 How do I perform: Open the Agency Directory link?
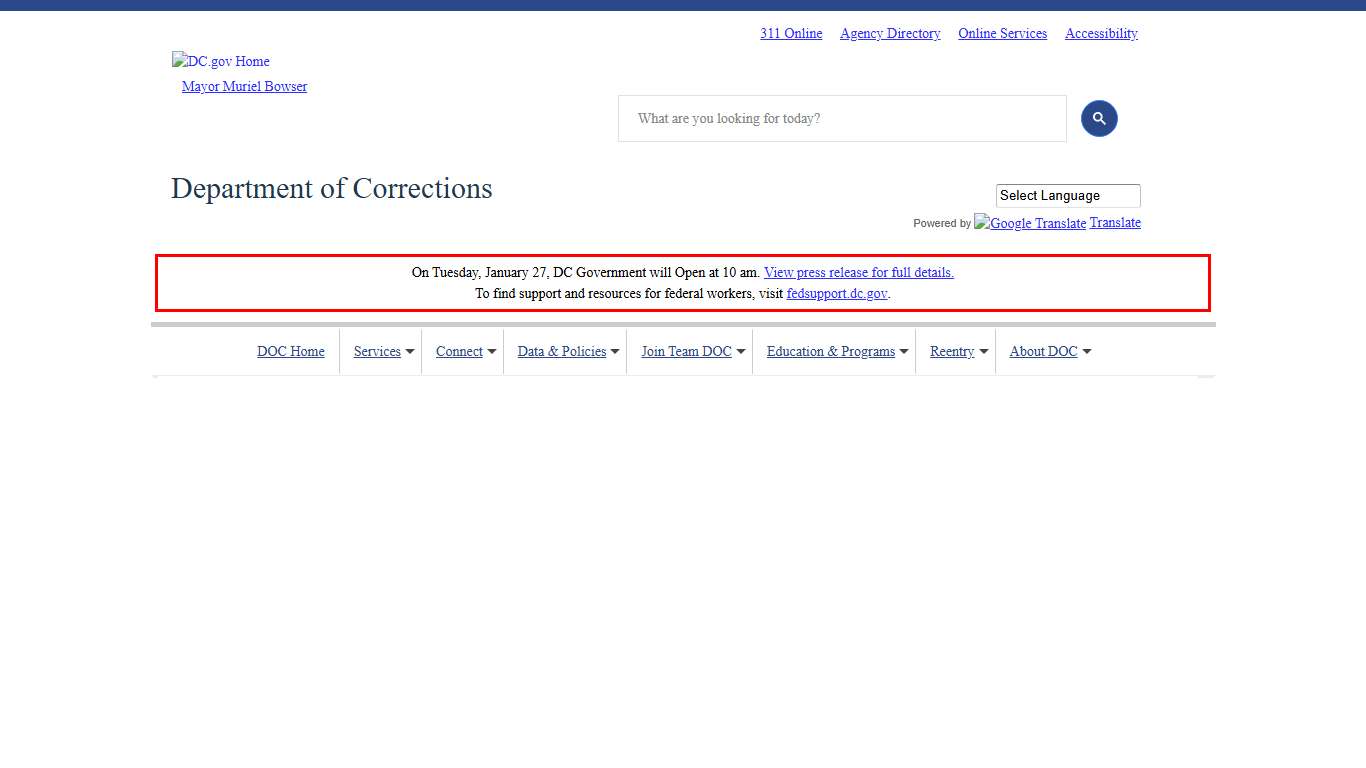click(890, 34)
